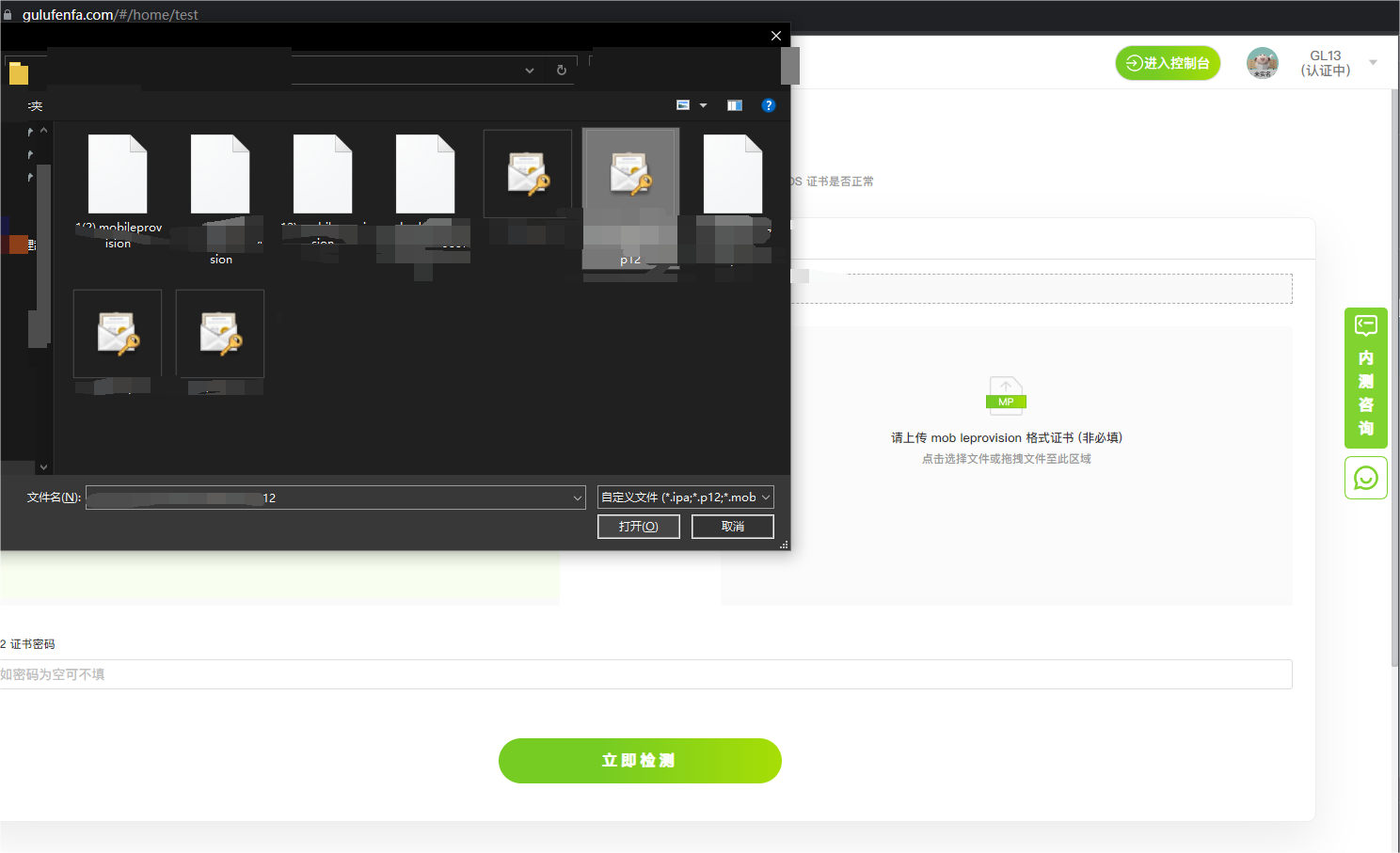Click the 进入控制台 green button
Image resolution: width=1400 pixels, height=853 pixels.
click(x=1168, y=63)
